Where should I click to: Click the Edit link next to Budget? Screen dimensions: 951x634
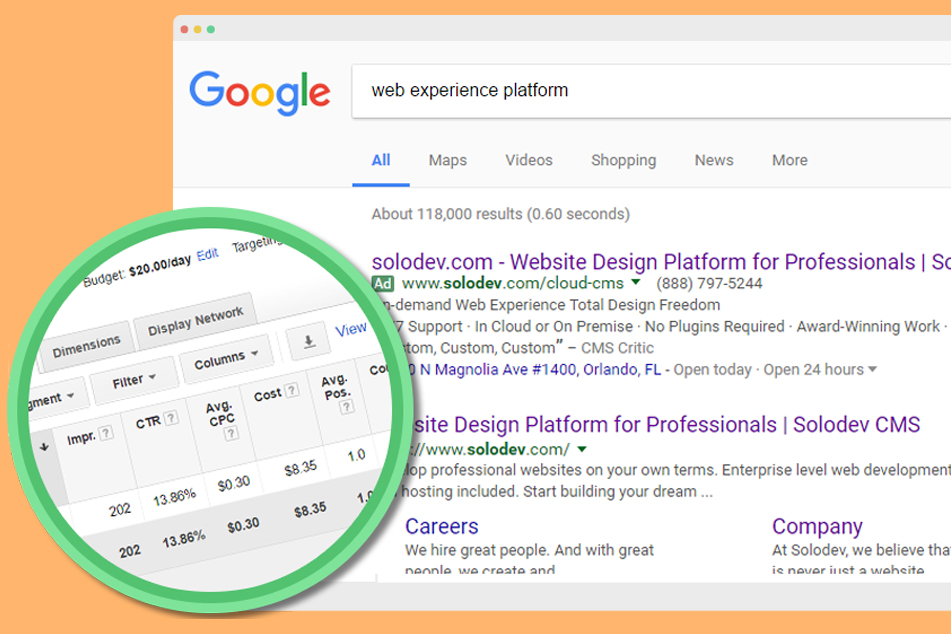pos(207,255)
